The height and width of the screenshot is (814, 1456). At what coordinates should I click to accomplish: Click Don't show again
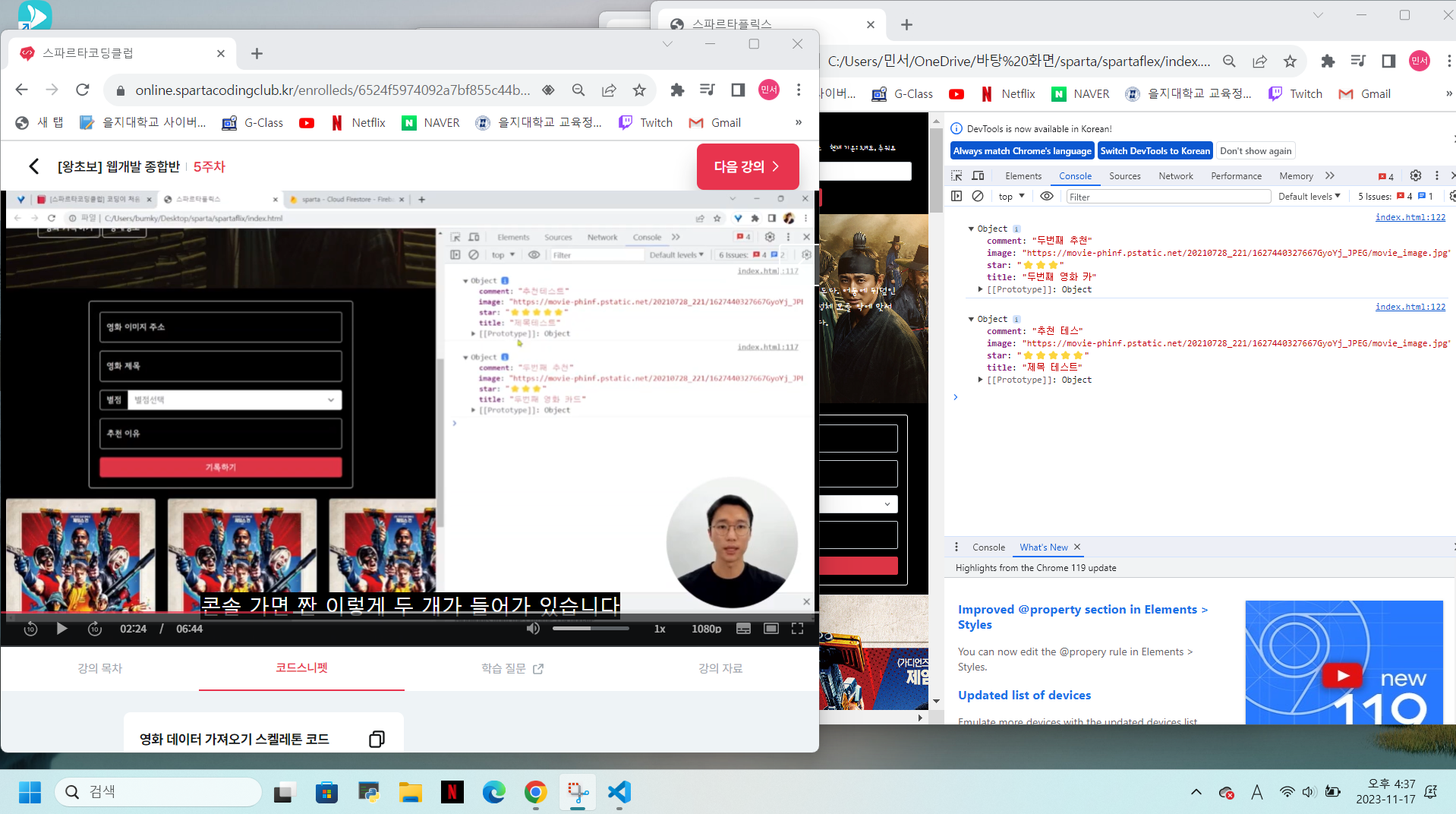click(1256, 151)
